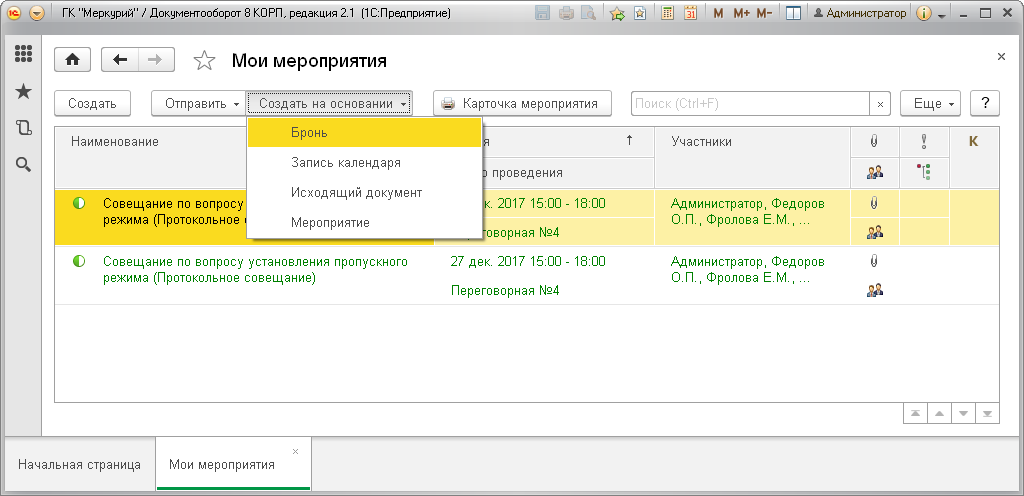
Task: Click the sort ascending arrow in date header
Action: click(x=630, y=140)
